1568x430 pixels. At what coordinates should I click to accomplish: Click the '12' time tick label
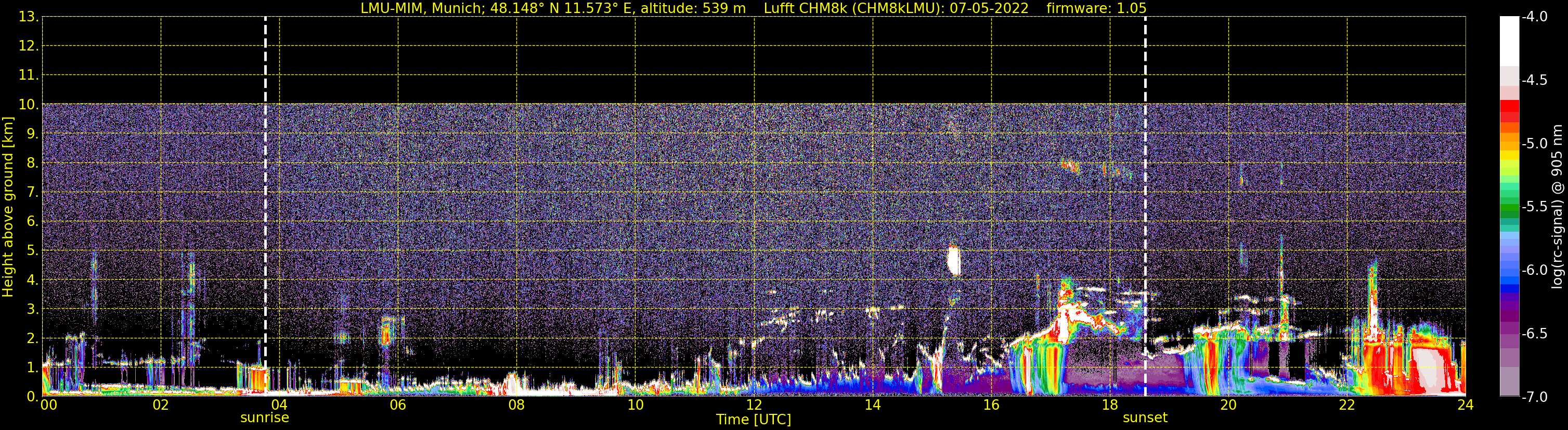click(754, 405)
